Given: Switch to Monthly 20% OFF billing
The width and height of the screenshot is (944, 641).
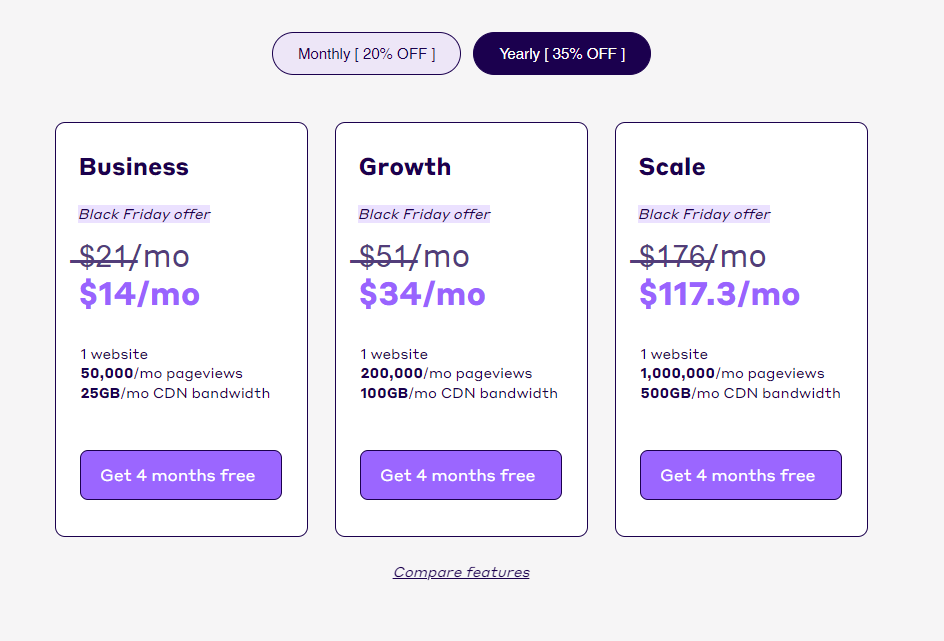Looking at the screenshot, I should [366, 54].
